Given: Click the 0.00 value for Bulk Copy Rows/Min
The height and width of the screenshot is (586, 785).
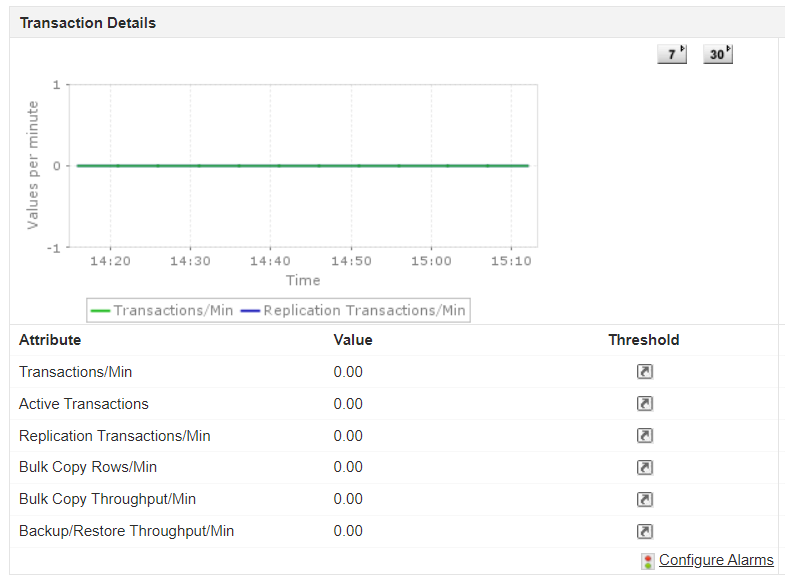Looking at the screenshot, I should (x=348, y=467).
